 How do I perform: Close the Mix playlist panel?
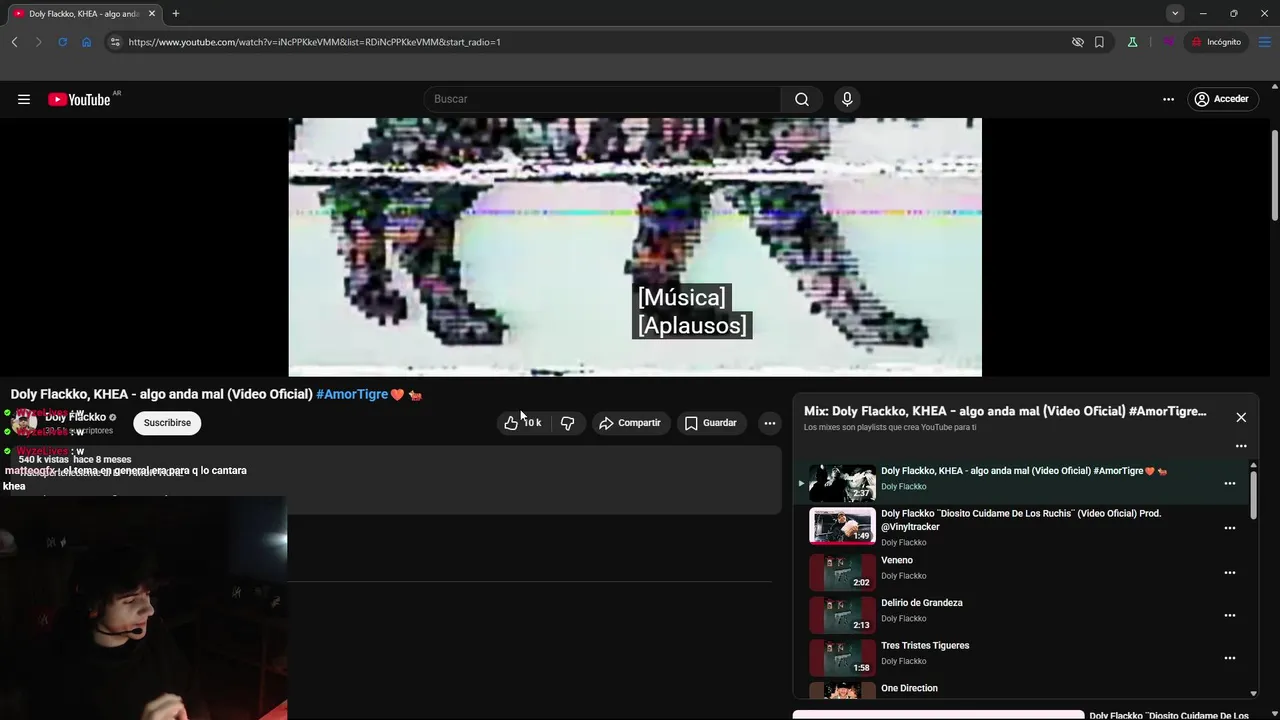pyautogui.click(x=1241, y=417)
